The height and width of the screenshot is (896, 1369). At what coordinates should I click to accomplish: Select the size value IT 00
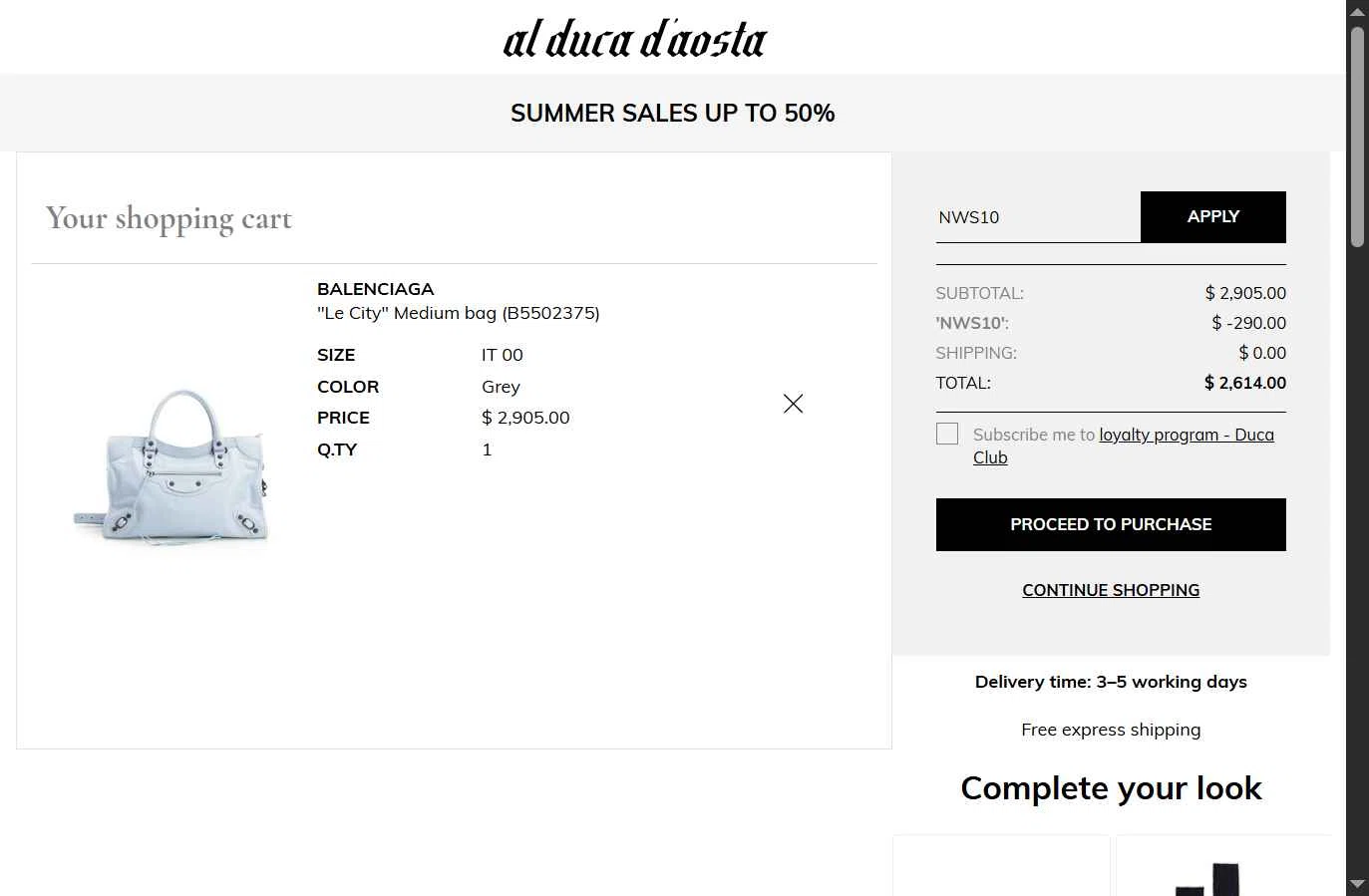pyautogui.click(x=503, y=355)
